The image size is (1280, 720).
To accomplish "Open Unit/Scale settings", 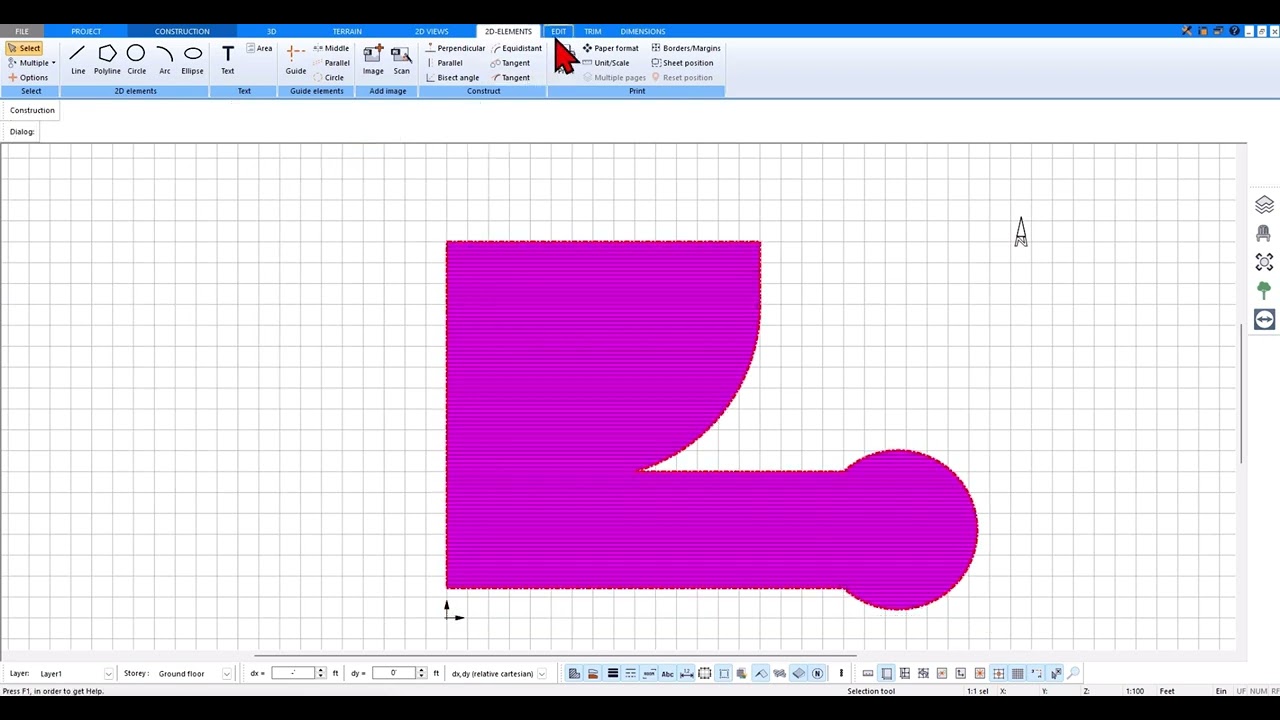I will tap(606, 63).
